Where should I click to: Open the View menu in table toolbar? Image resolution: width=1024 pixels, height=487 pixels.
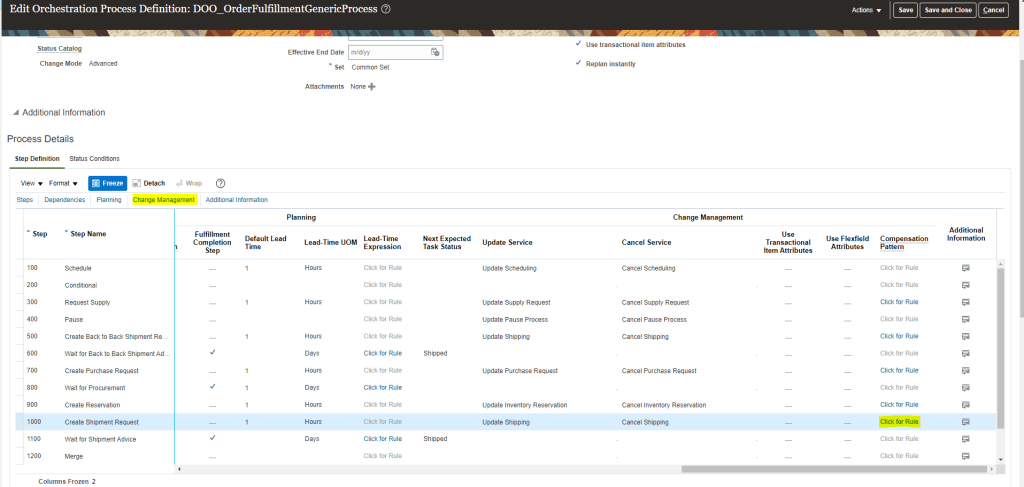tap(31, 183)
